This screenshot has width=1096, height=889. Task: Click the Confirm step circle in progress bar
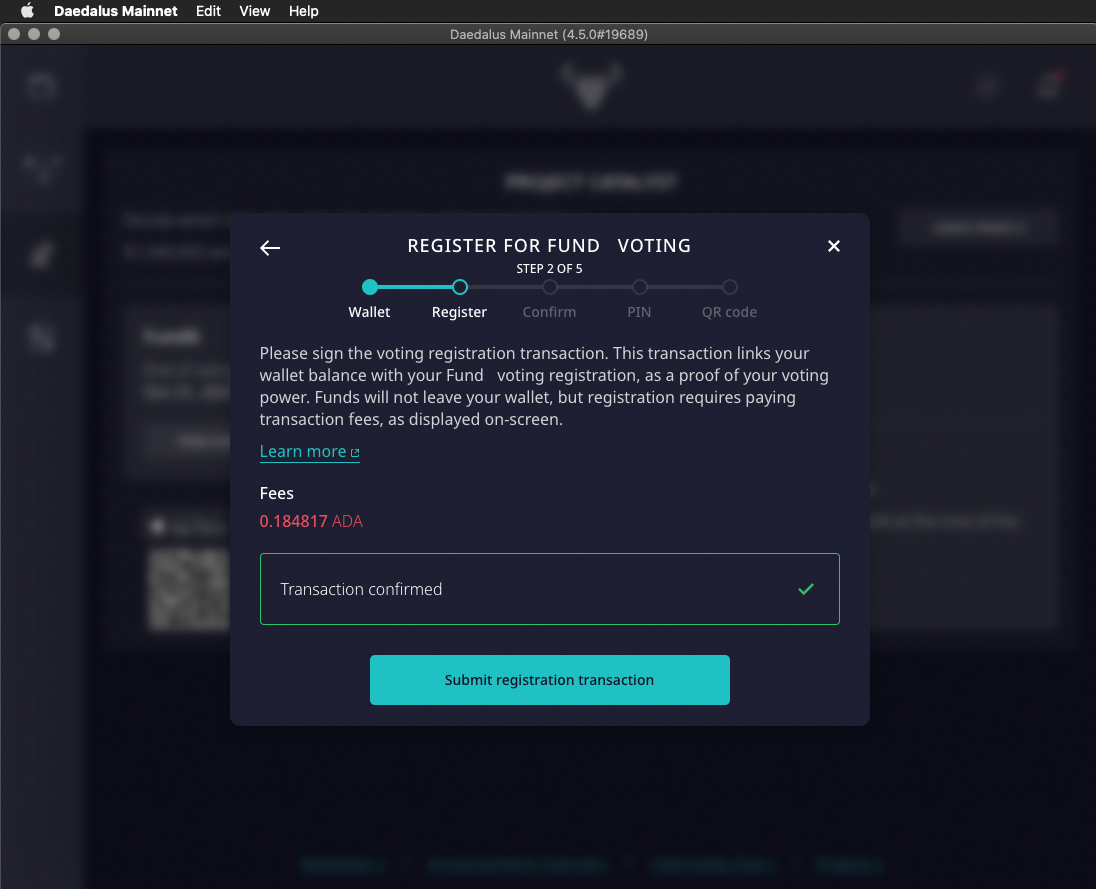tap(550, 287)
